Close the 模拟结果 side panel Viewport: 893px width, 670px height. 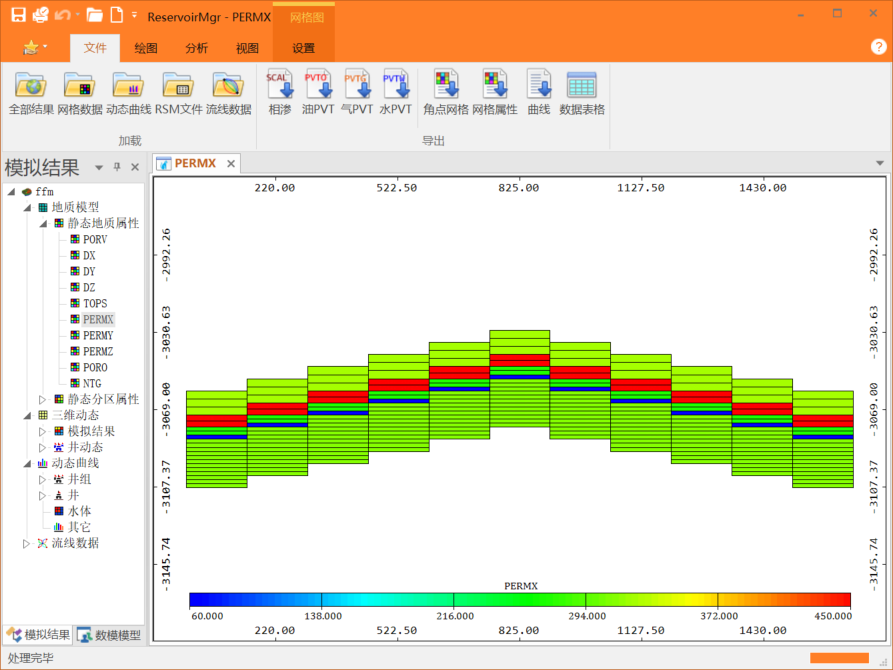point(135,167)
